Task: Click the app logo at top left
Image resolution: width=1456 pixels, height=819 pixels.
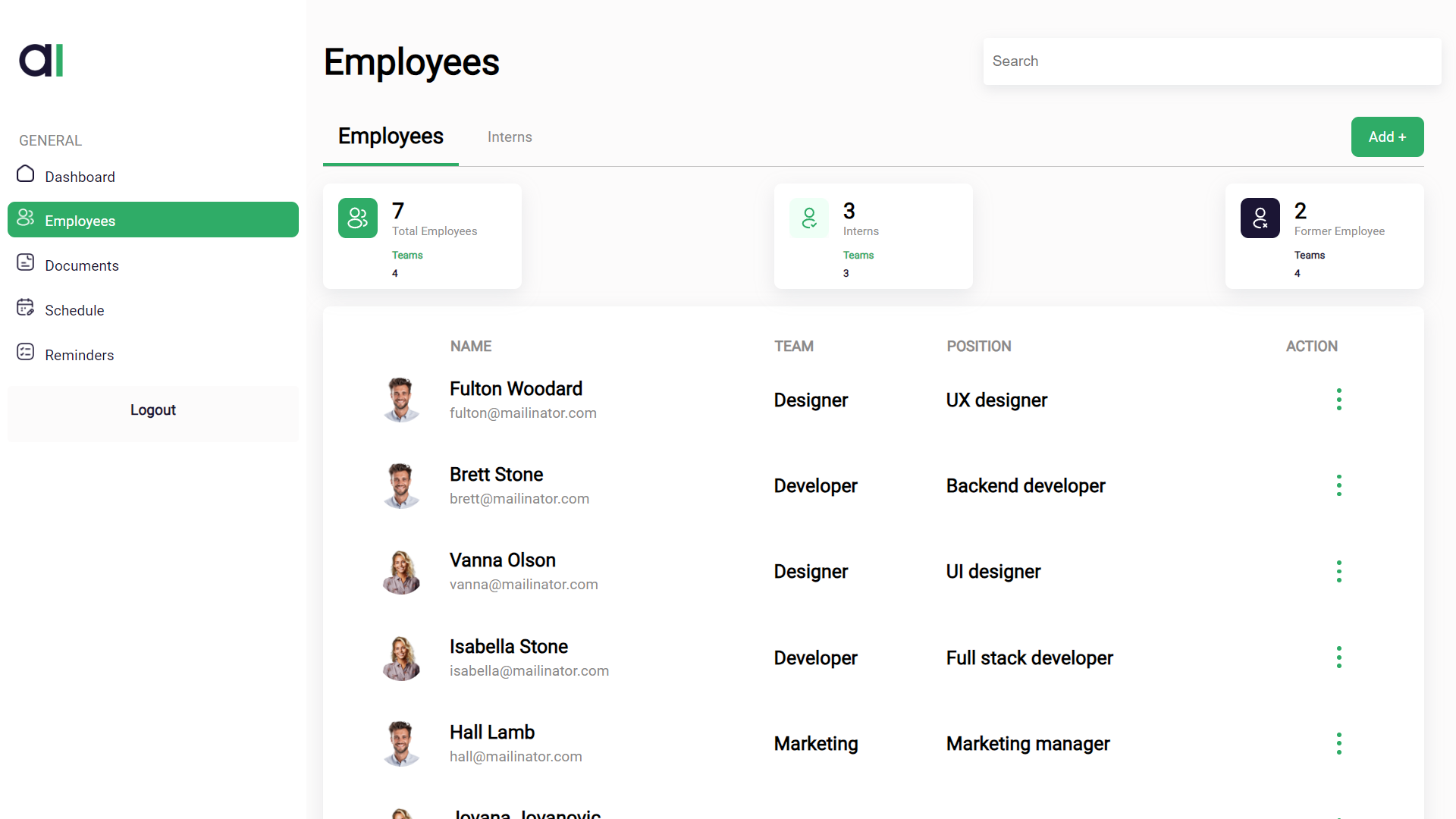Action: tap(42, 60)
